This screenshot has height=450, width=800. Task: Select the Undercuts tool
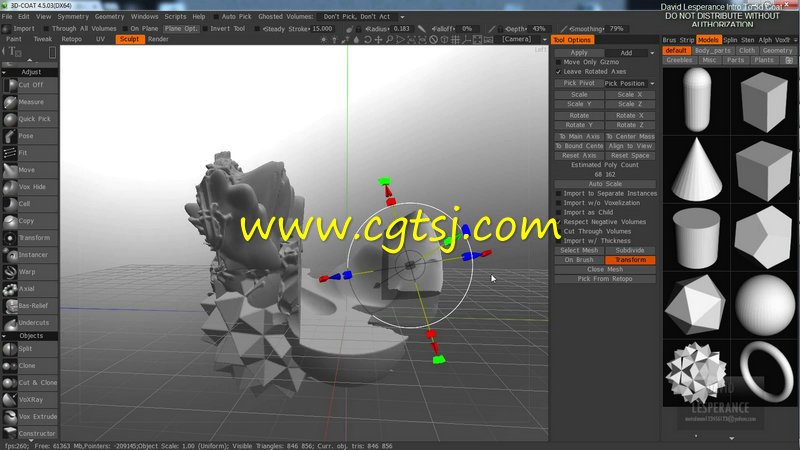pos(30,322)
